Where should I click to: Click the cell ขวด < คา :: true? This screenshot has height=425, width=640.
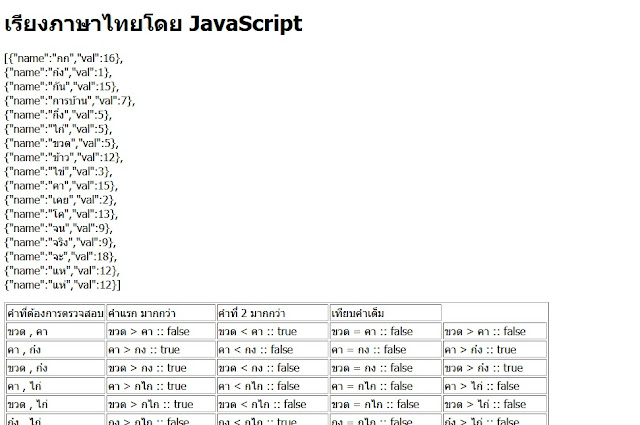coord(273,331)
